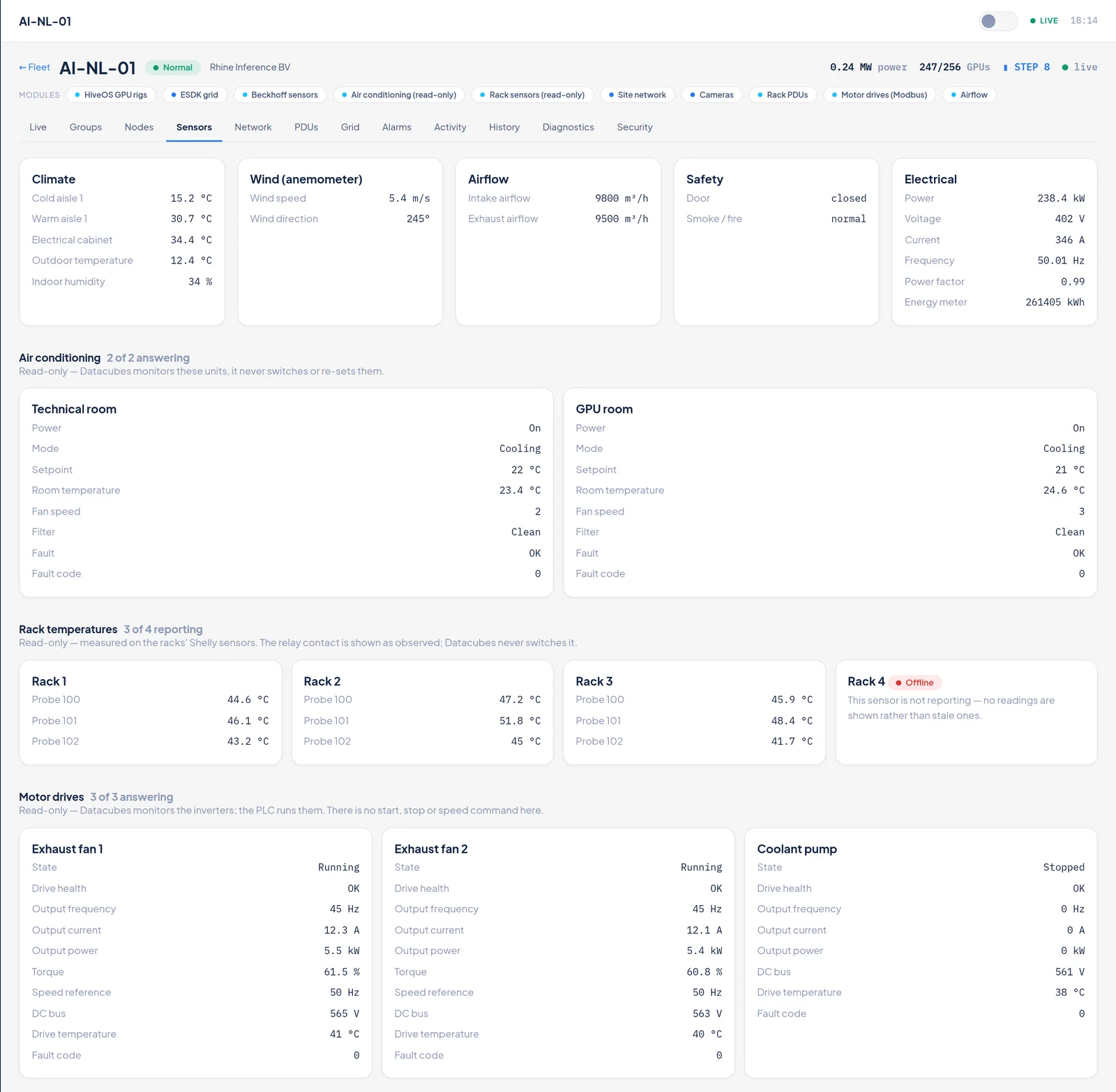Click the green LIVE status indicator

1044,21
